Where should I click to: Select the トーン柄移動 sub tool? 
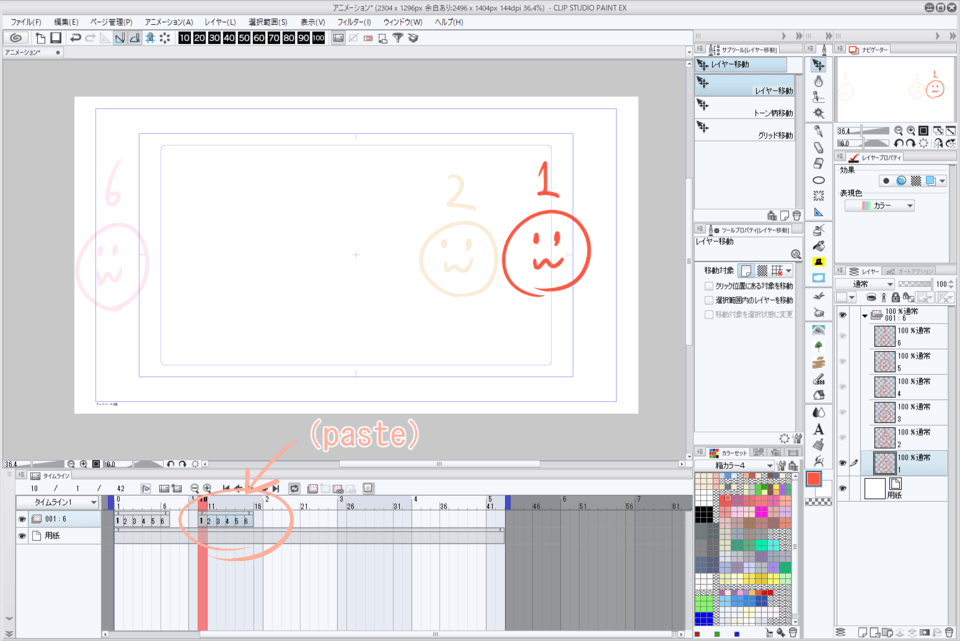[x=748, y=113]
